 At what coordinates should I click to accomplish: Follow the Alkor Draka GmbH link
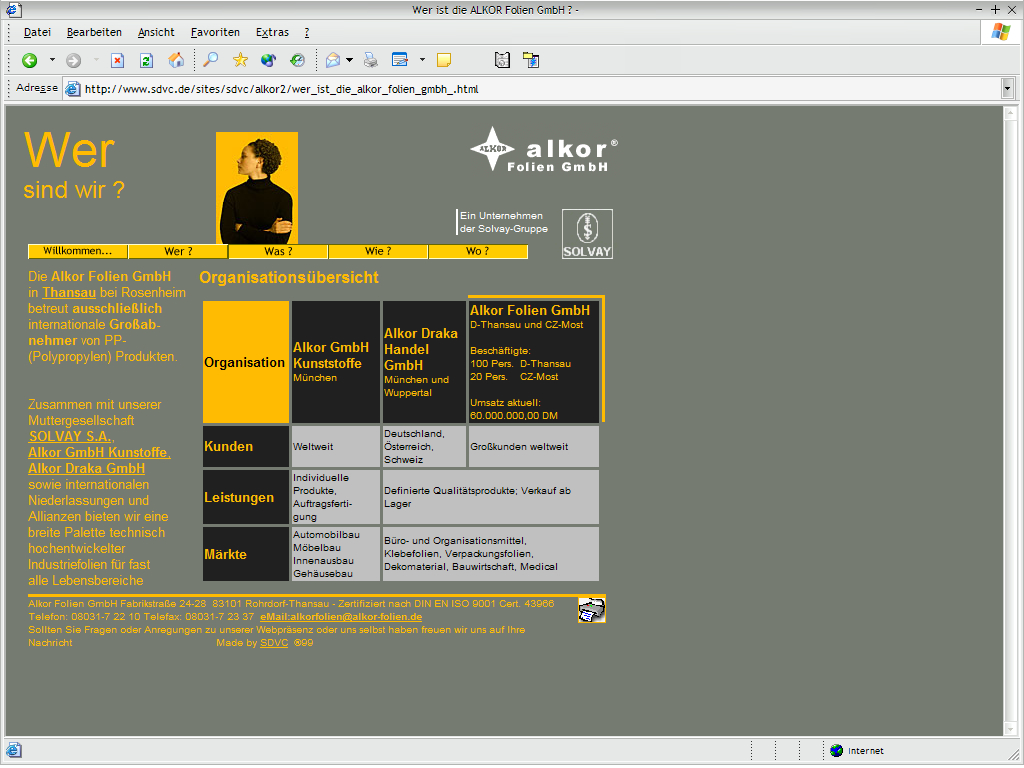point(87,468)
